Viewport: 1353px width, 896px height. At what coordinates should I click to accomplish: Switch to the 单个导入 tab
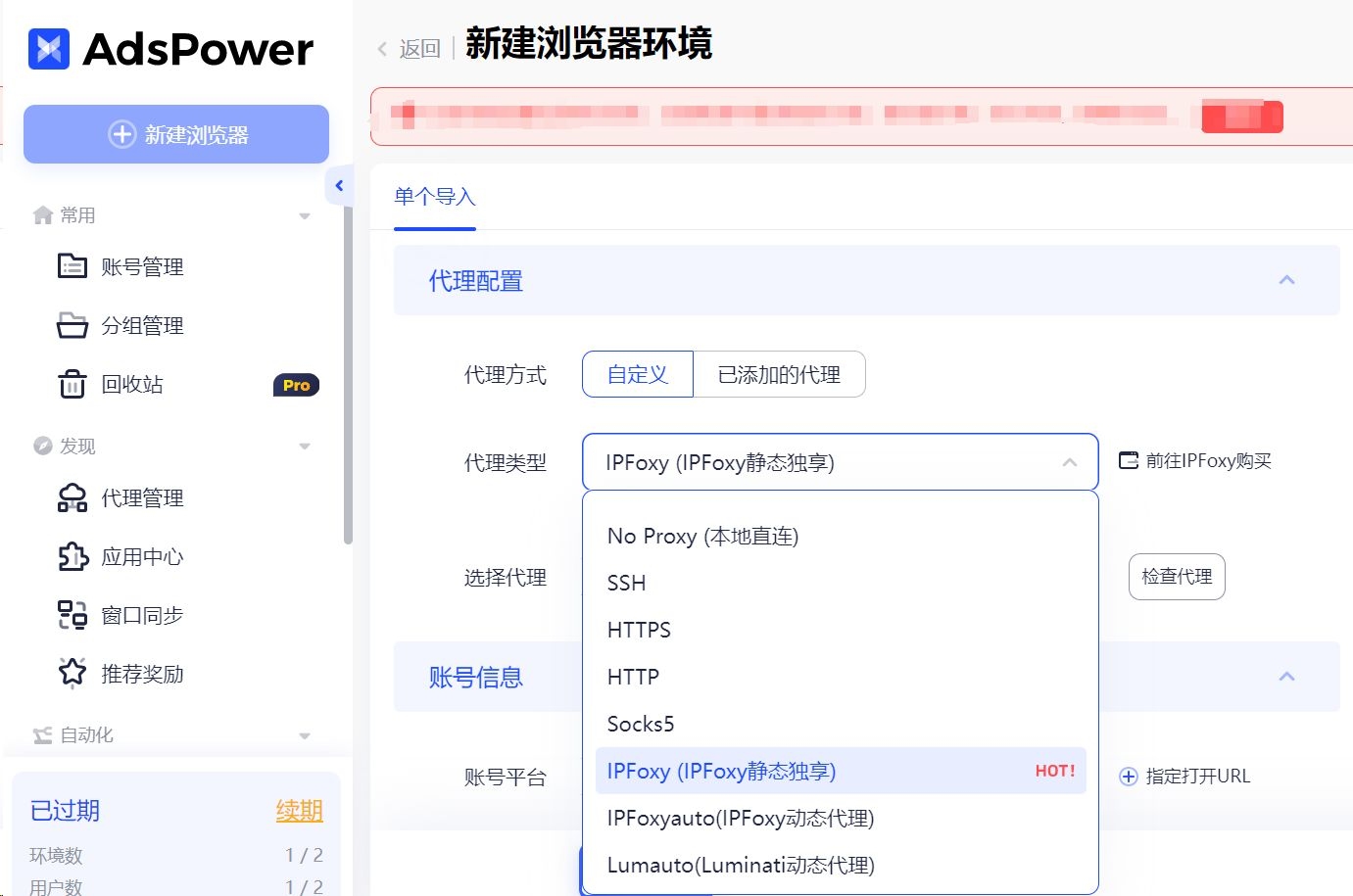pos(434,197)
